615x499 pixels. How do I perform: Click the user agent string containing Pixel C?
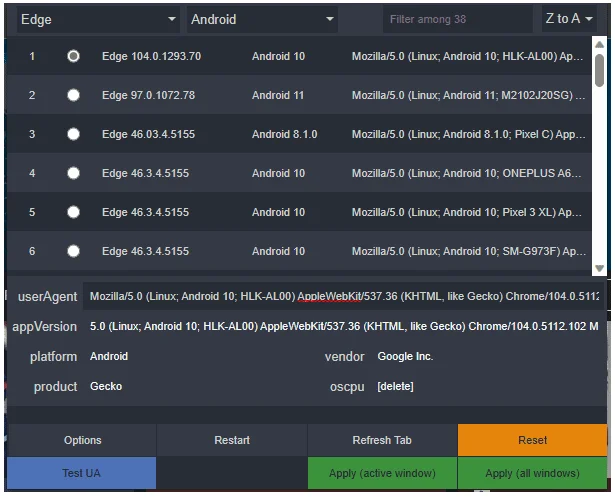[468, 134]
